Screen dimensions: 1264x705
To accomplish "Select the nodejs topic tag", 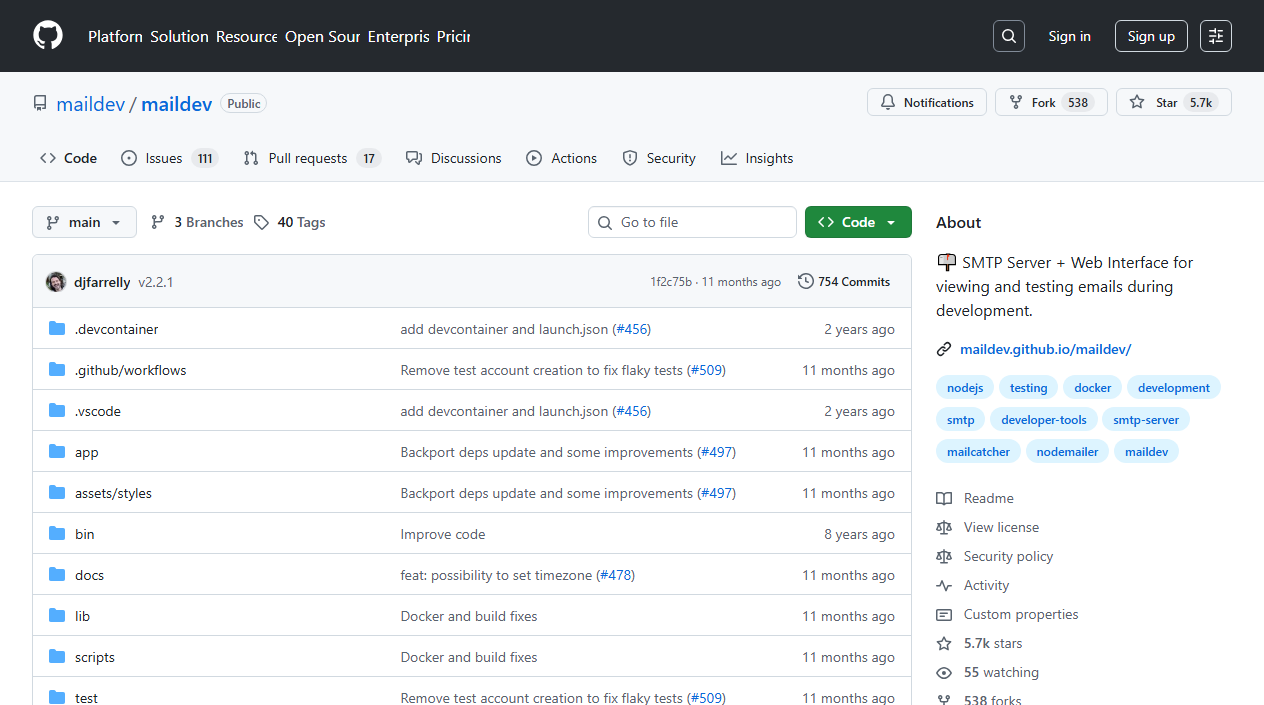I will 965,388.
